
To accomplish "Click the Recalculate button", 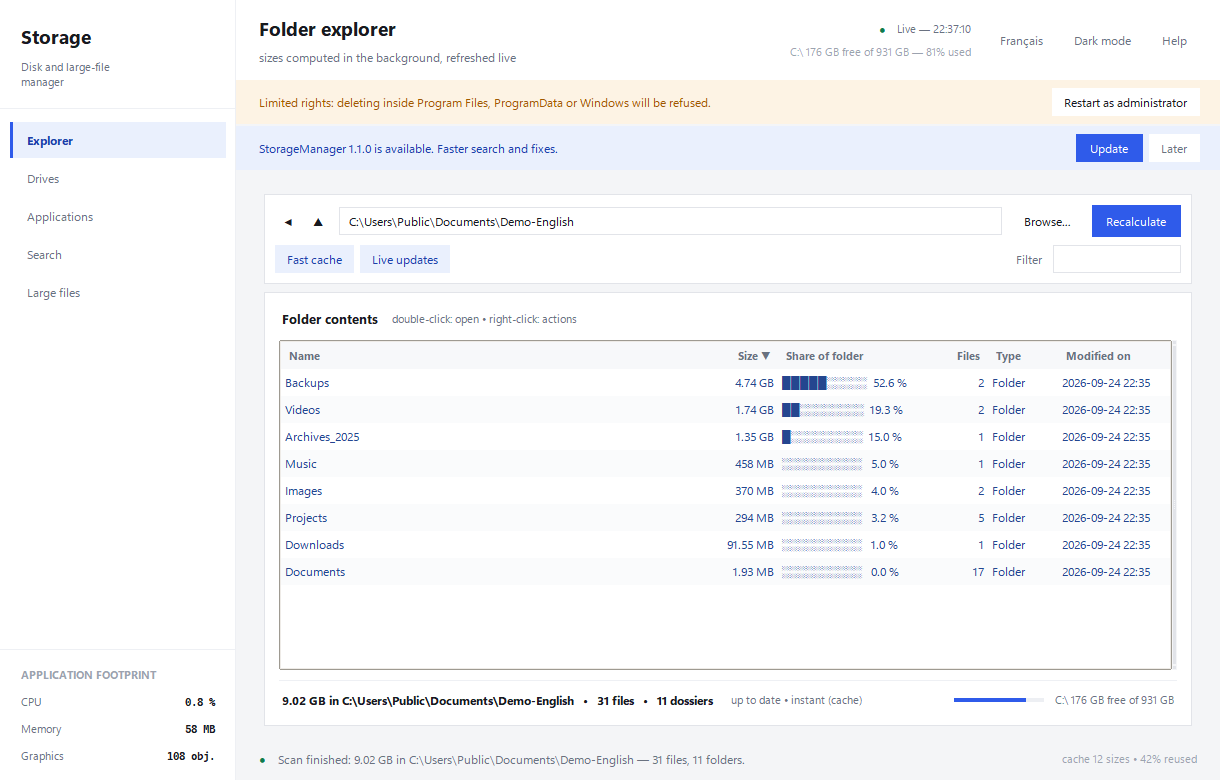I will coord(1136,222).
